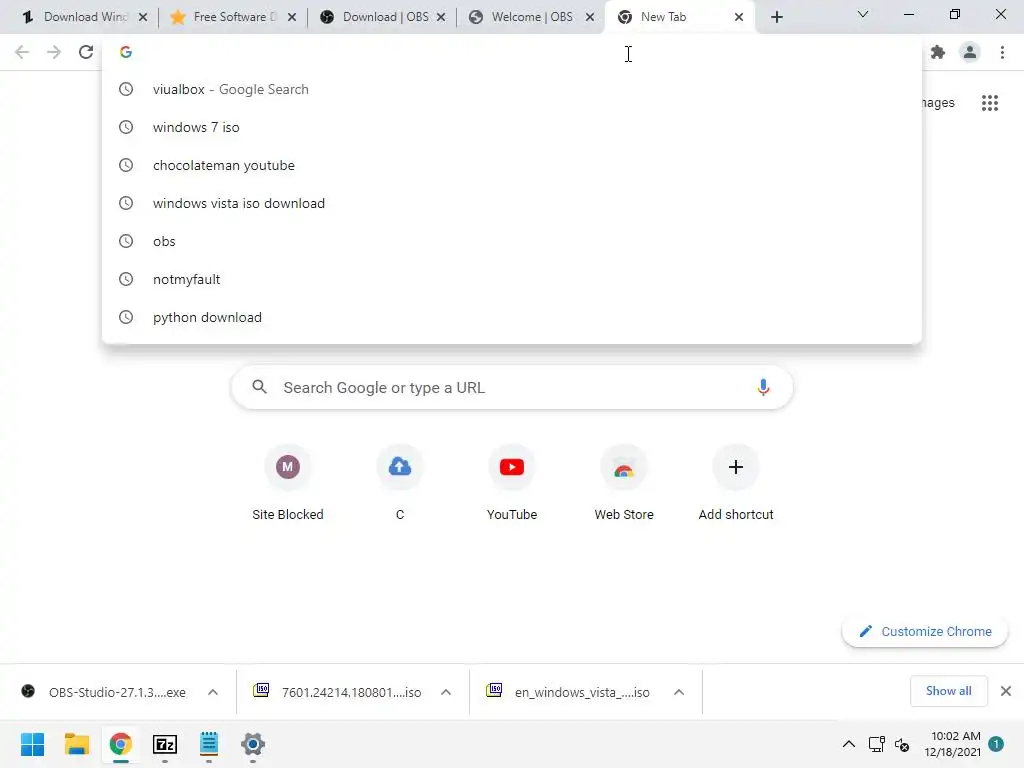The width and height of the screenshot is (1024, 768).
Task: Open File Explorer from taskbar
Action: [76, 744]
